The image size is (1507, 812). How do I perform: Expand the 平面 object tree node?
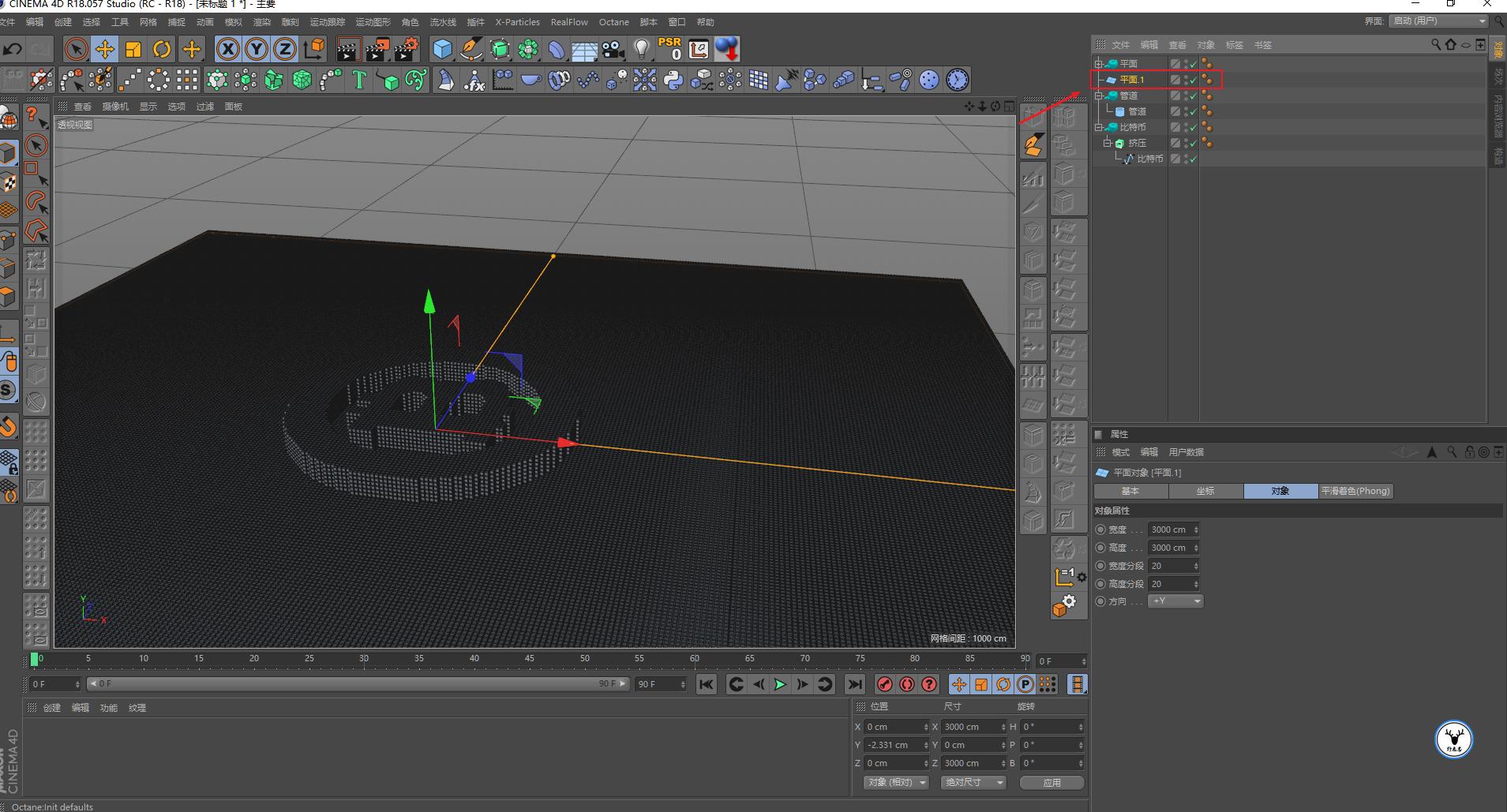pos(1098,64)
